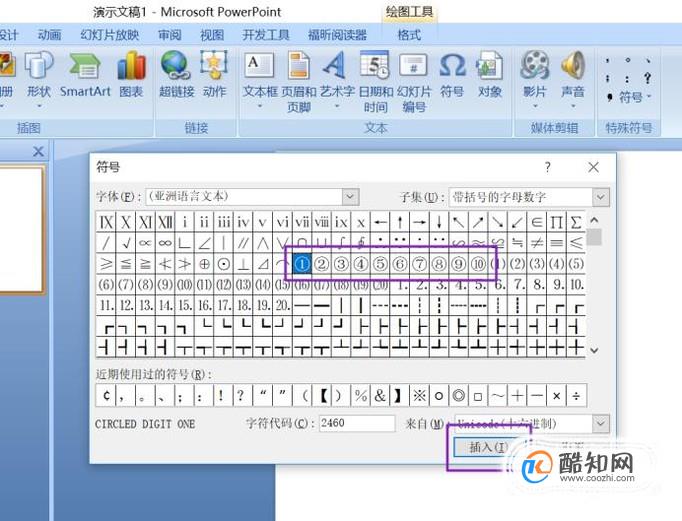The image size is (682, 521).
Task: Select the lowercase Roman numeral vii symbol
Action: [302, 222]
